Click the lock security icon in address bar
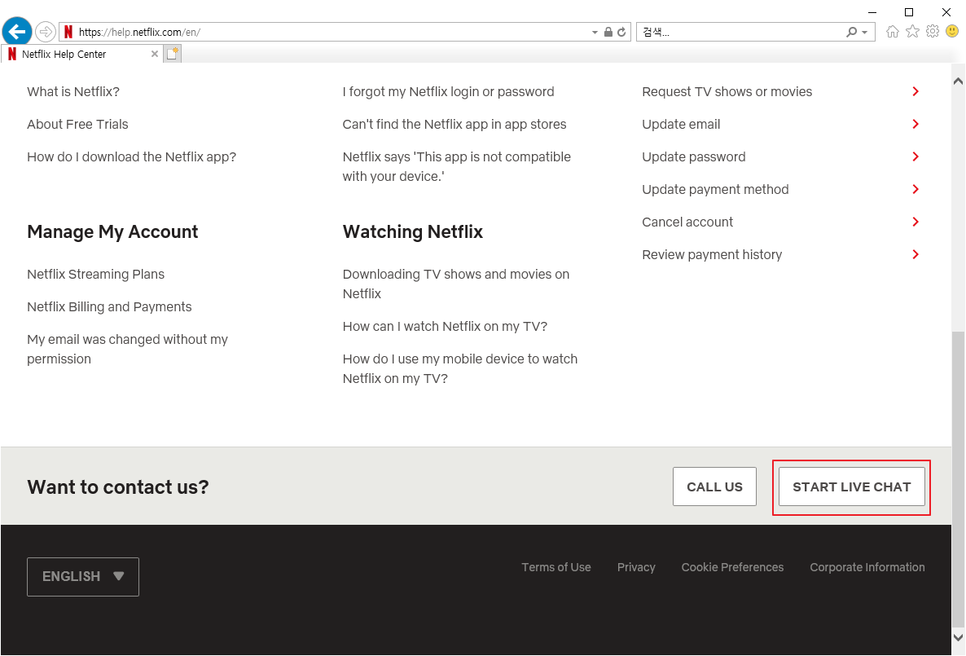 (608, 32)
